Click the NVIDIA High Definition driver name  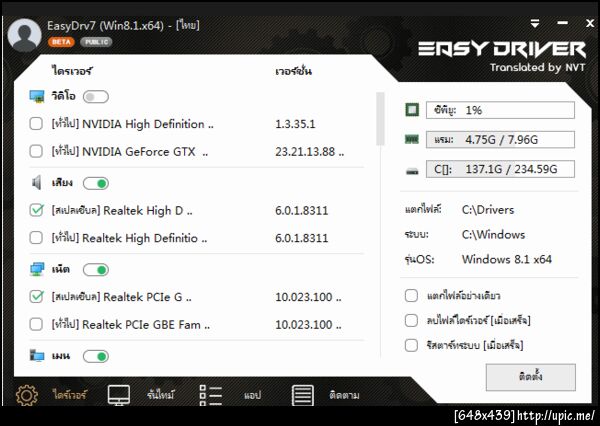click(x=132, y=124)
